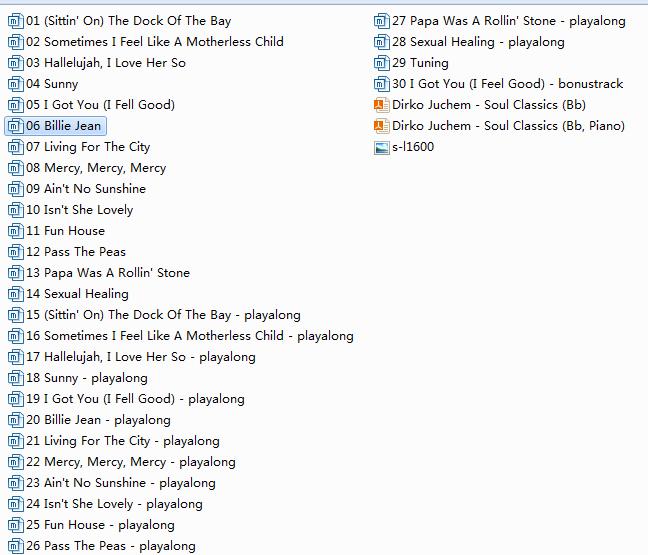Click file name "07 Living For The City"
Viewport: 648px width, 555px height.
[x=88, y=147]
